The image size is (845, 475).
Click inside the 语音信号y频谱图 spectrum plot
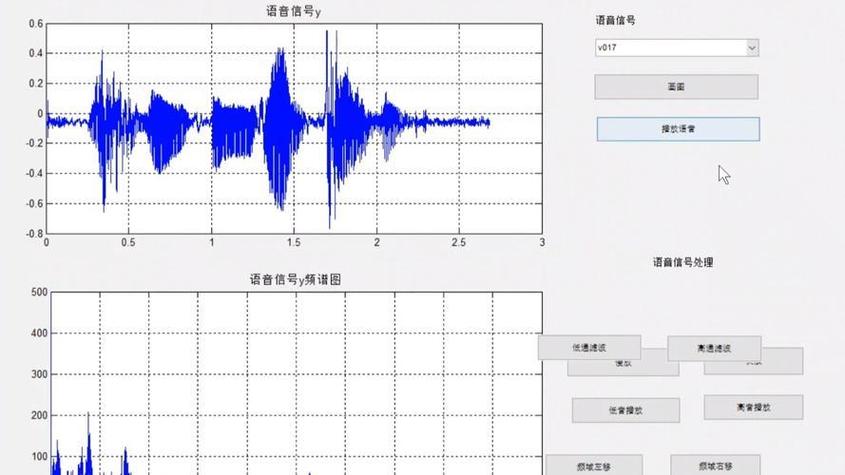tap(296, 383)
